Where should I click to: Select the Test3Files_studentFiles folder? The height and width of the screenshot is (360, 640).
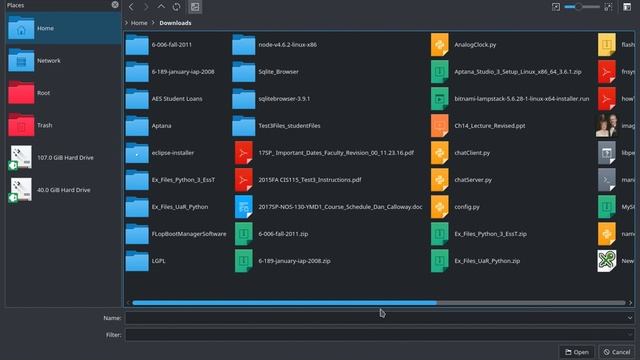pyautogui.click(x=276, y=126)
